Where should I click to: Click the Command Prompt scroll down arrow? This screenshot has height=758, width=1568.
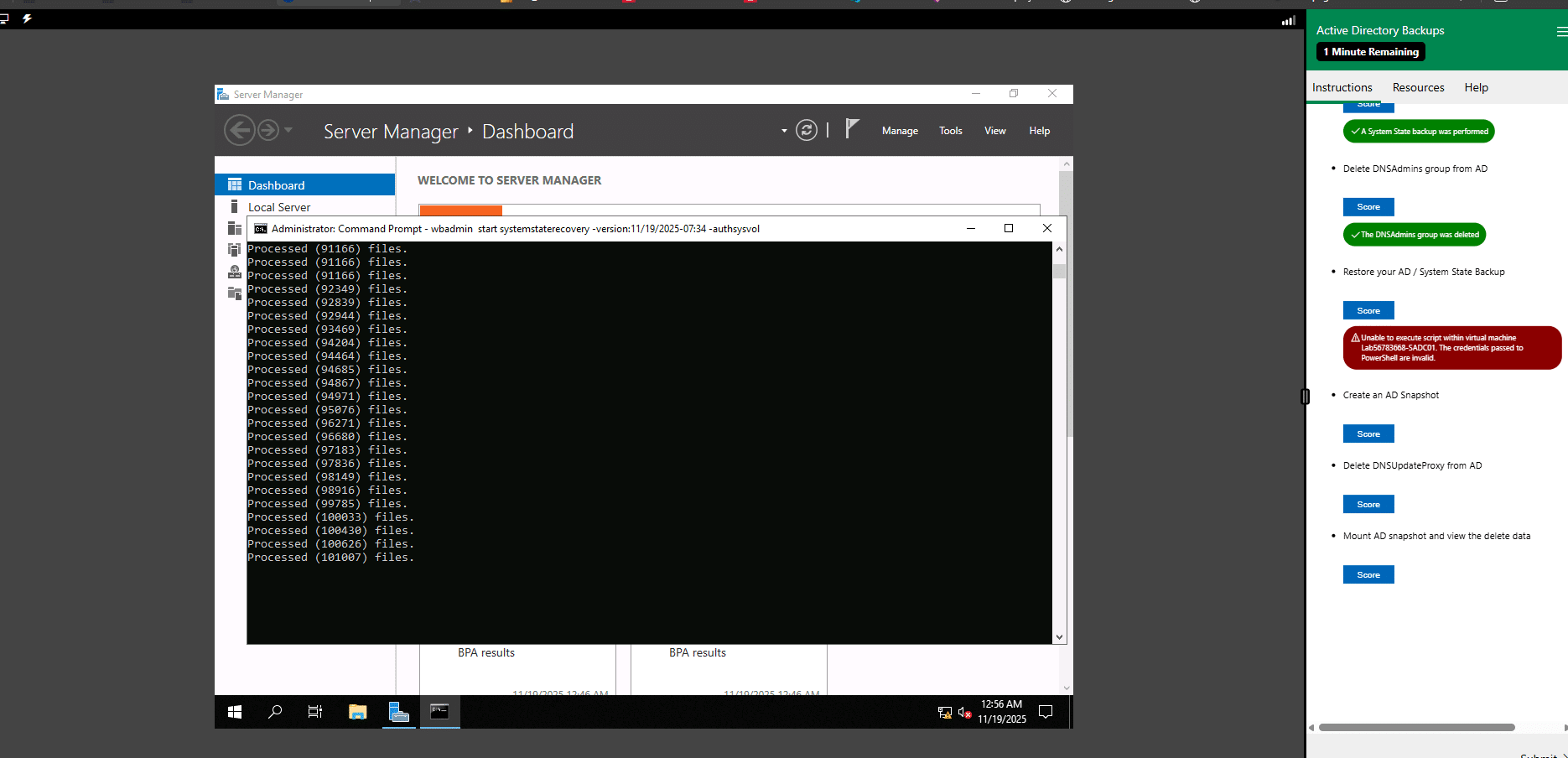(1059, 637)
